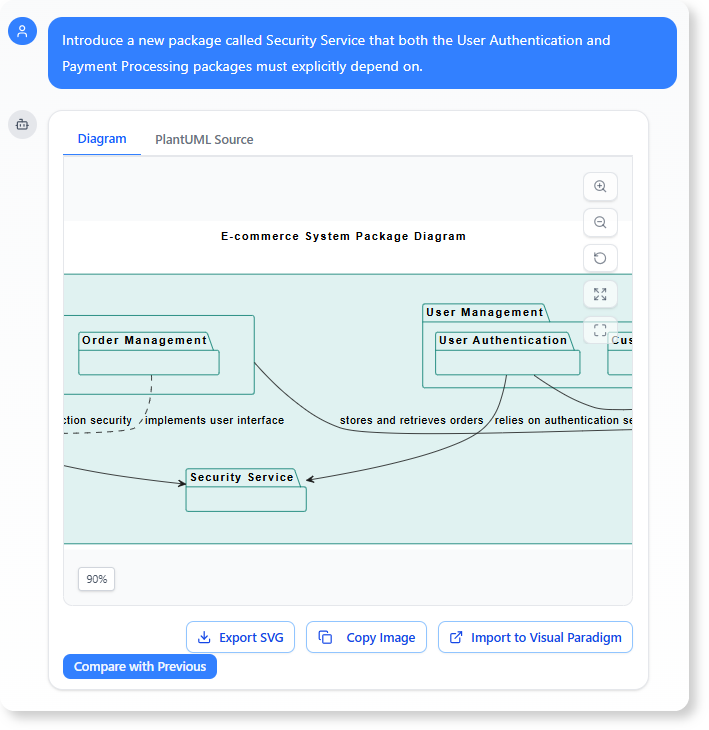Click the Copy Image button
The height and width of the screenshot is (730, 709).
pos(367,637)
